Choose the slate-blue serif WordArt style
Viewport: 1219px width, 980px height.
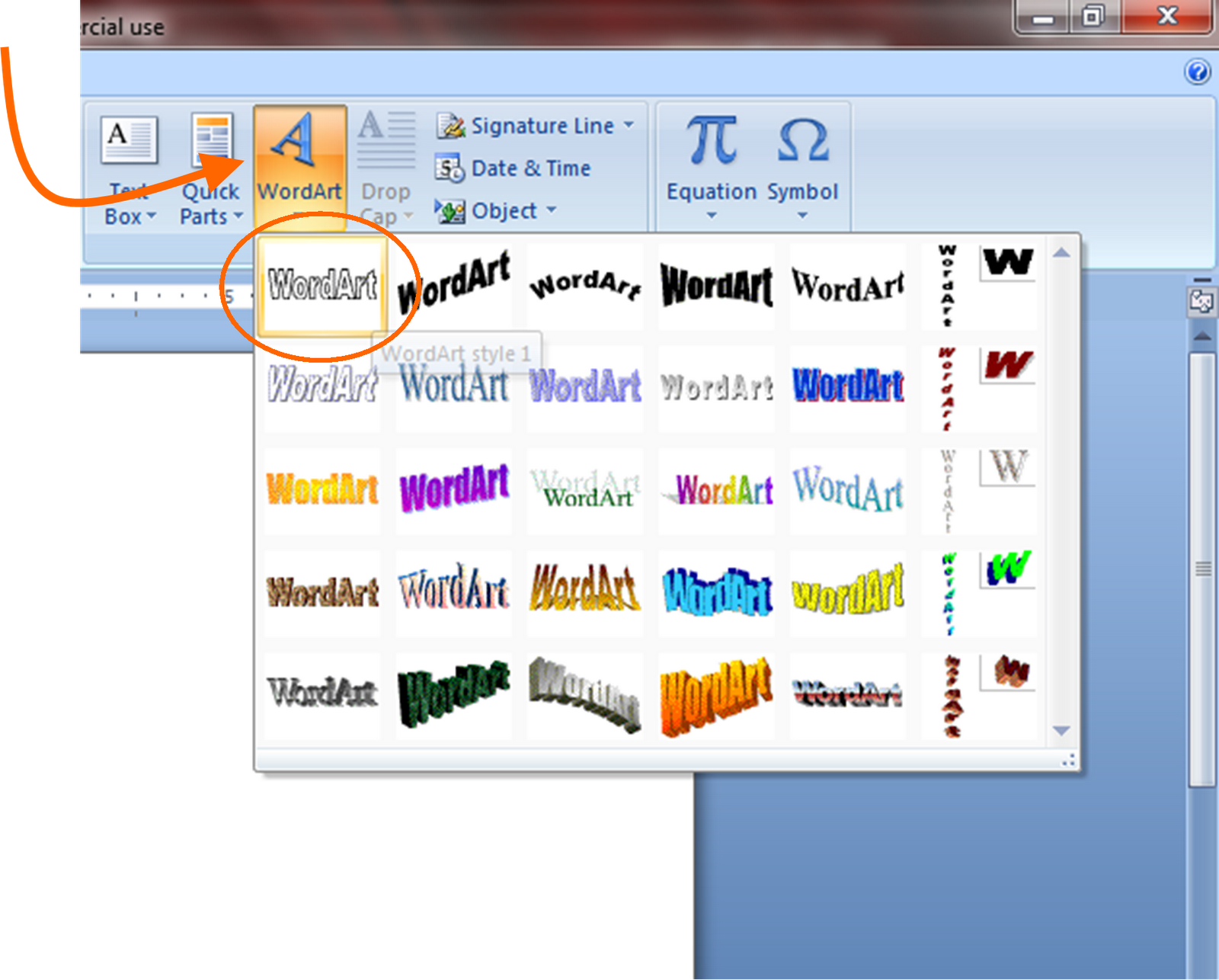pyautogui.click(x=454, y=388)
